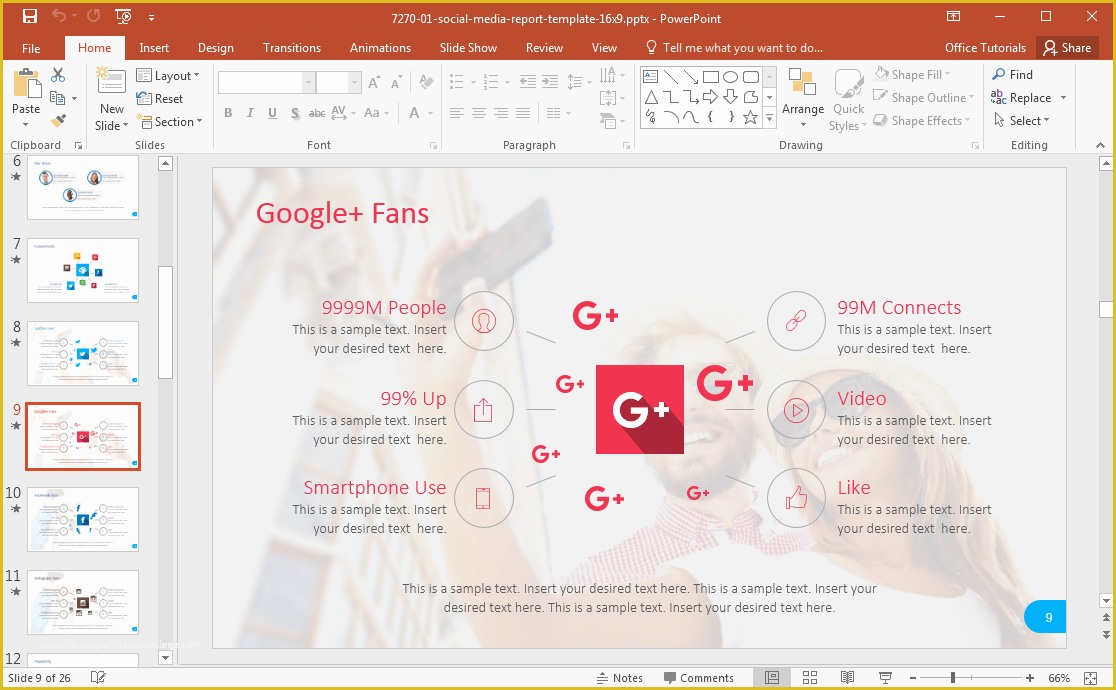The width and height of the screenshot is (1116, 690).
Task: Start Slide Show from status bar icon
Action: click(885, 677)
